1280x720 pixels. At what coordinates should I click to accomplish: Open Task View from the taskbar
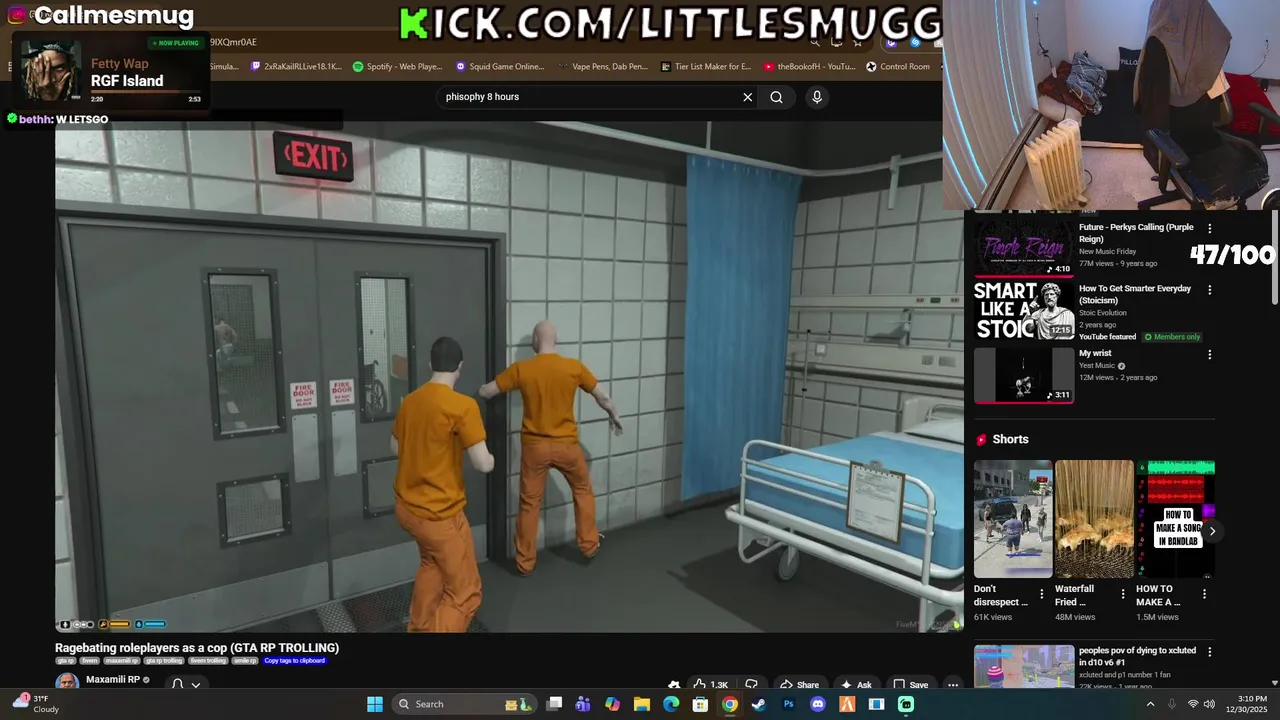[555, 704]
